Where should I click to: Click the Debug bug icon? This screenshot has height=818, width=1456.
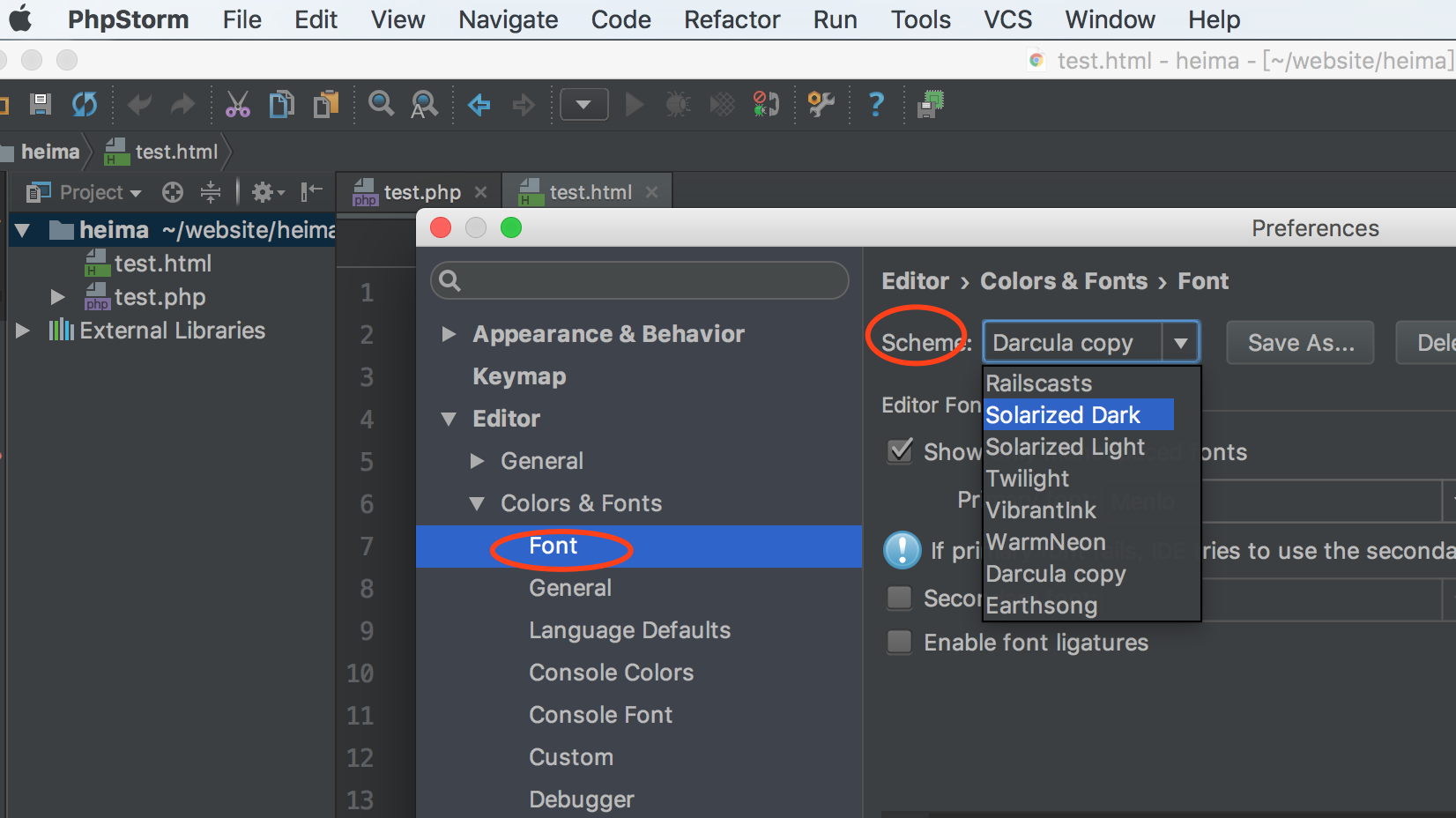click(678, 105)
